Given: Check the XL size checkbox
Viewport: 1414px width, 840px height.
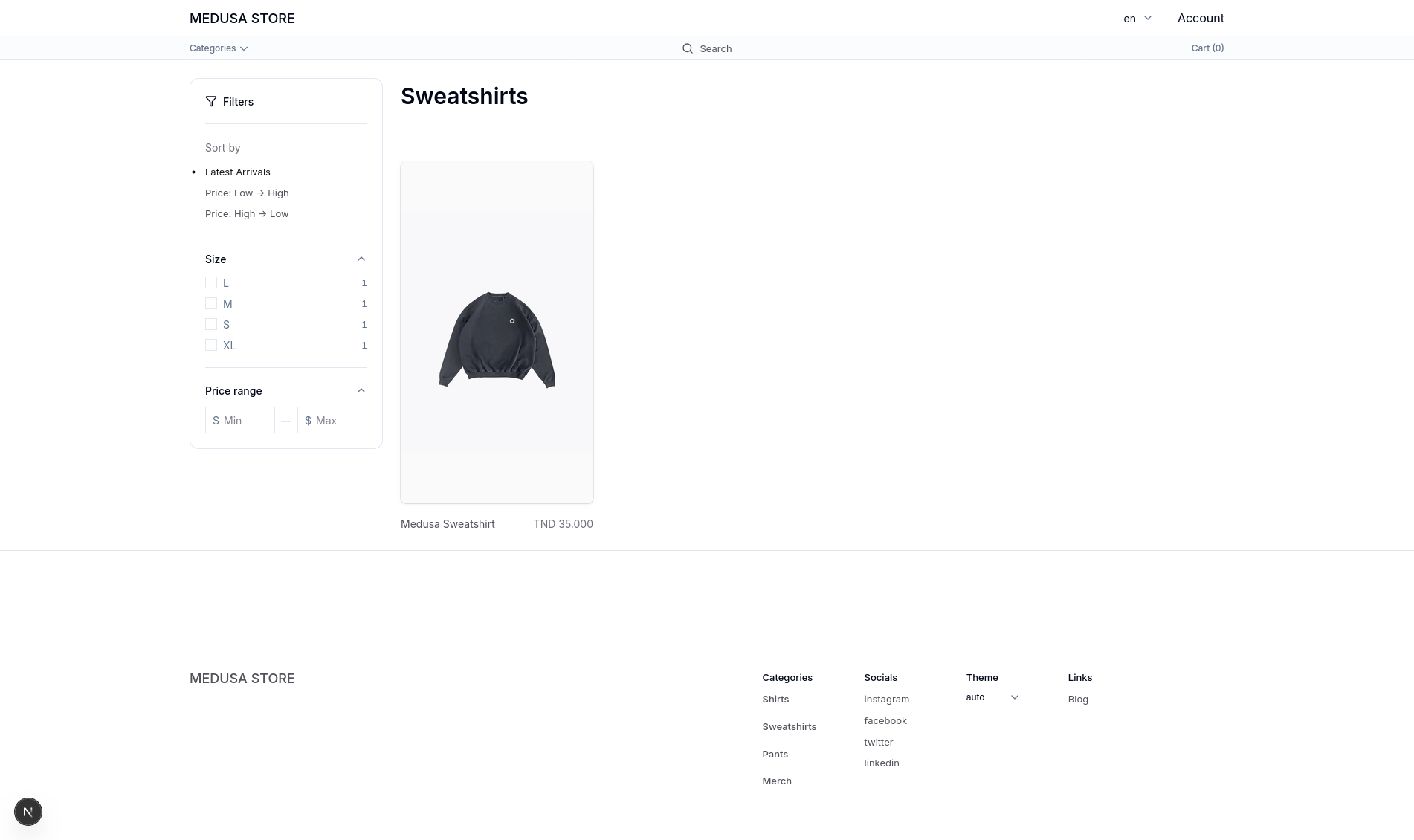Looking at the screenshot, I should (211, 345).
